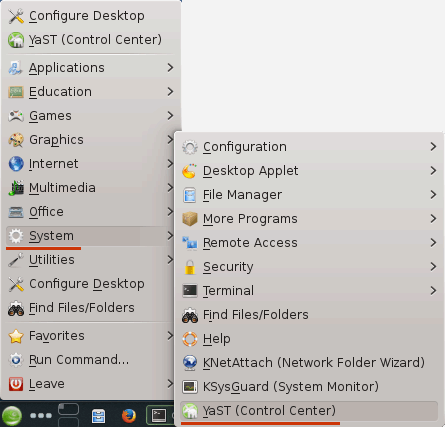This screenshot has height=427, width=445.
Task: Open the Help menu entry
Action: (x=309, y=339)
